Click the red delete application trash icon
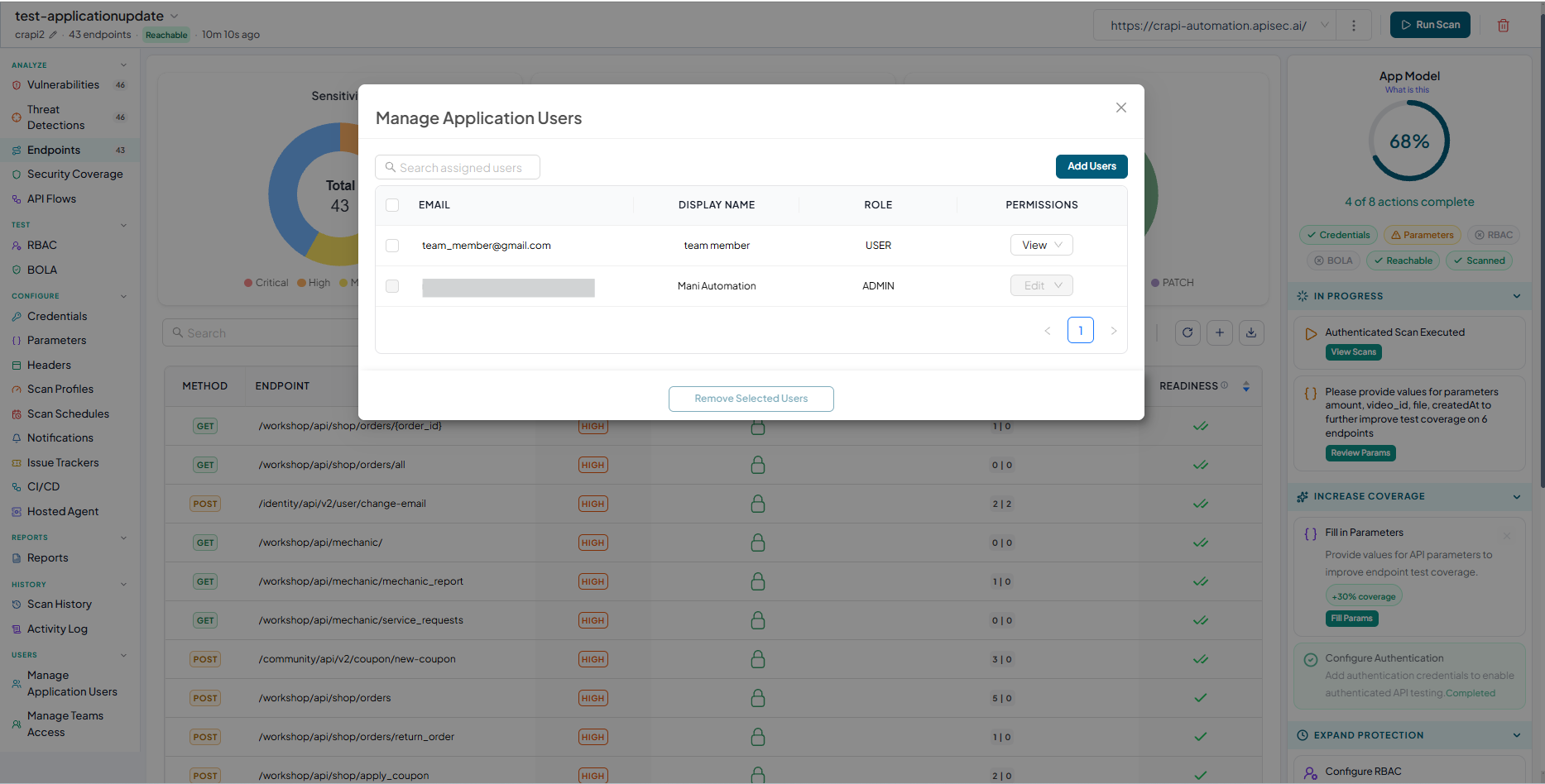Screen dimensions: 1545x784 coord(1504,26)
